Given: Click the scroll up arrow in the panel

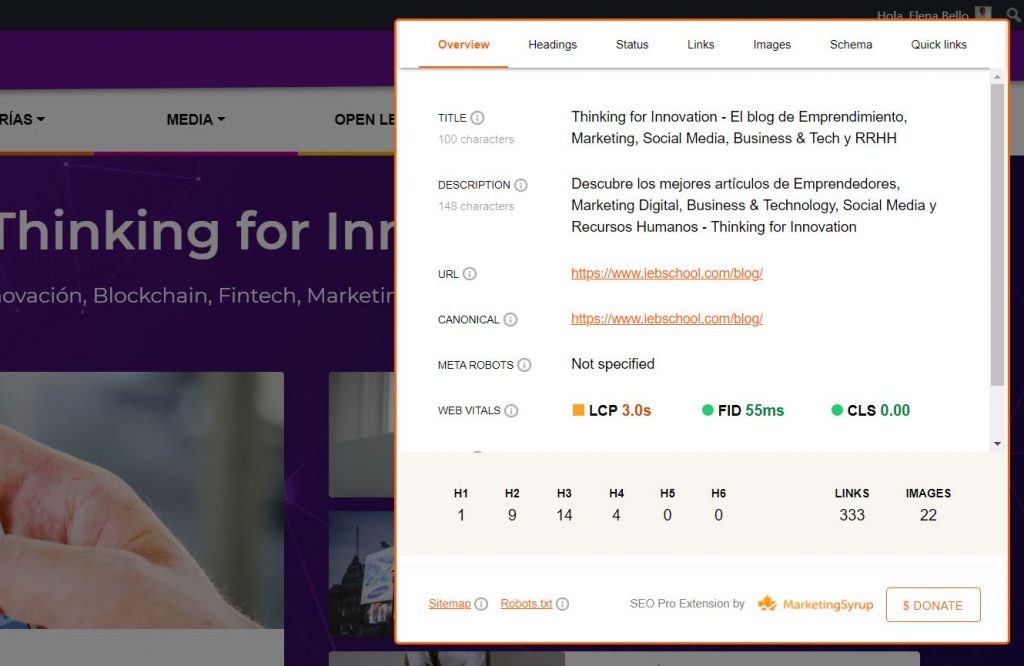Looking at the screenshot, I should tap(997, 77).
